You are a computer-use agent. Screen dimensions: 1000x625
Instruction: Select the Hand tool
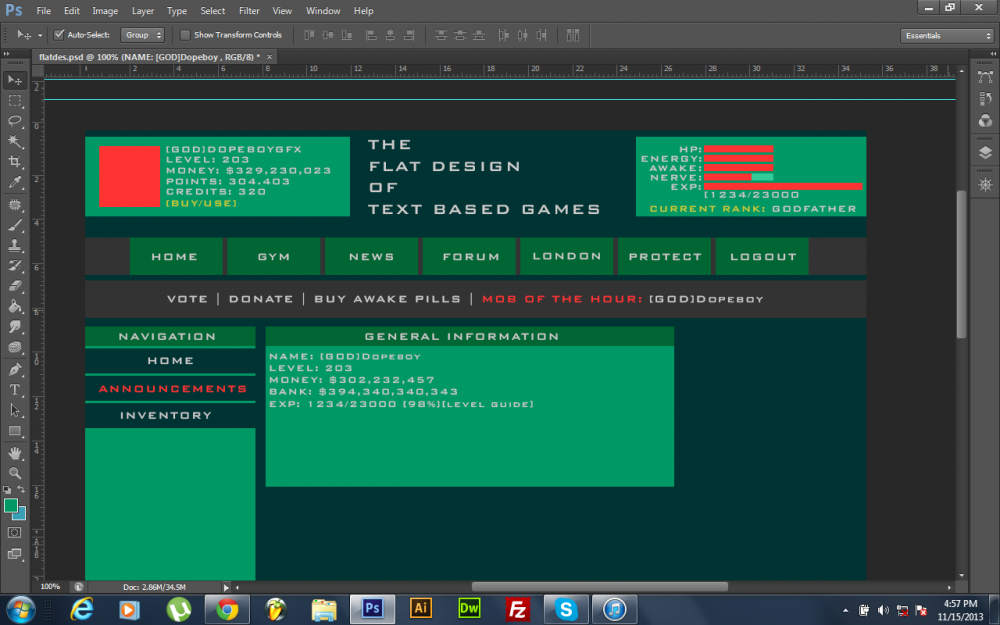15,453
